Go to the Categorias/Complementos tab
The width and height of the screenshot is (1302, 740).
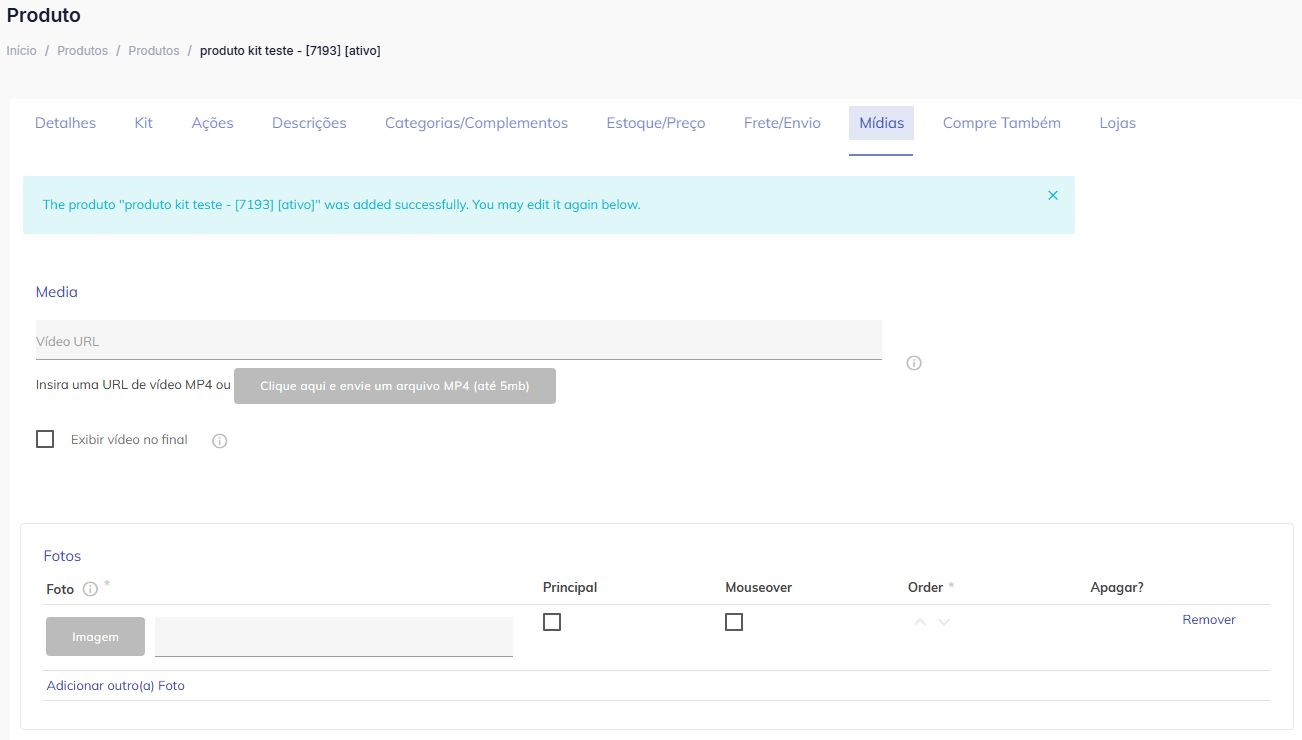pos(476,123)
